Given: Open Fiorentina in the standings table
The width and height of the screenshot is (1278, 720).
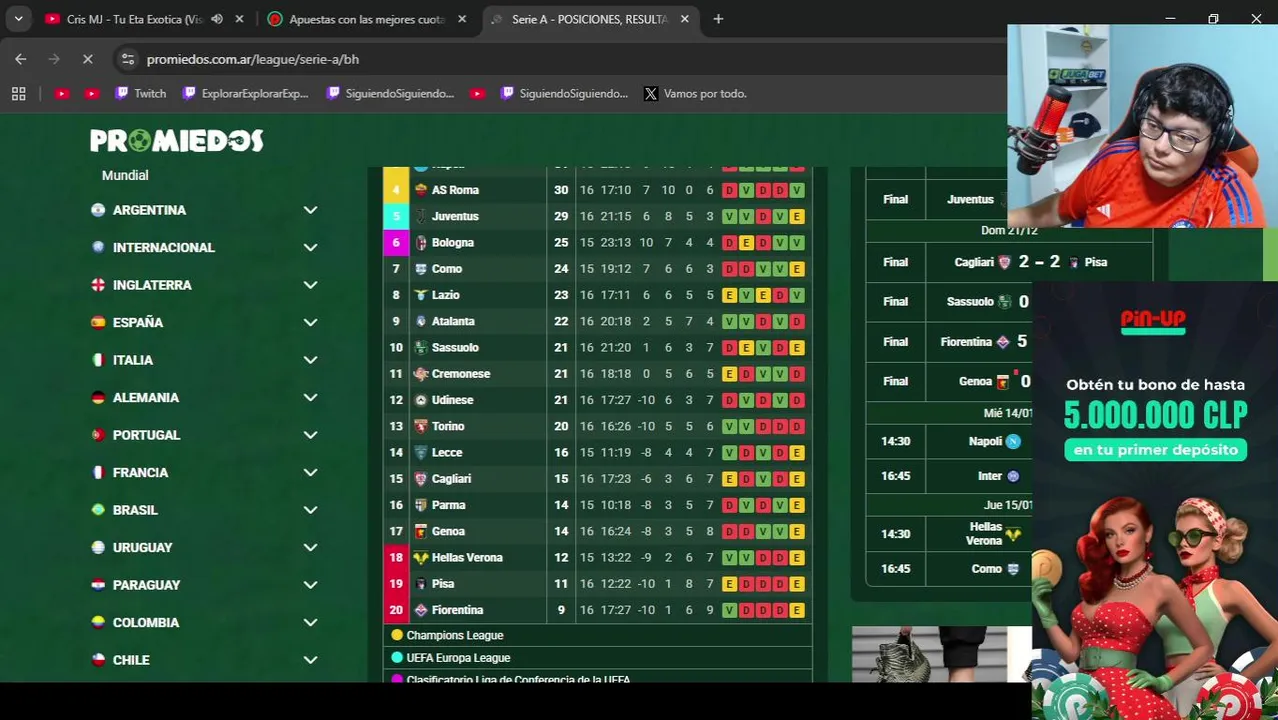Looking at the screenshot, I should coord(457,610).
